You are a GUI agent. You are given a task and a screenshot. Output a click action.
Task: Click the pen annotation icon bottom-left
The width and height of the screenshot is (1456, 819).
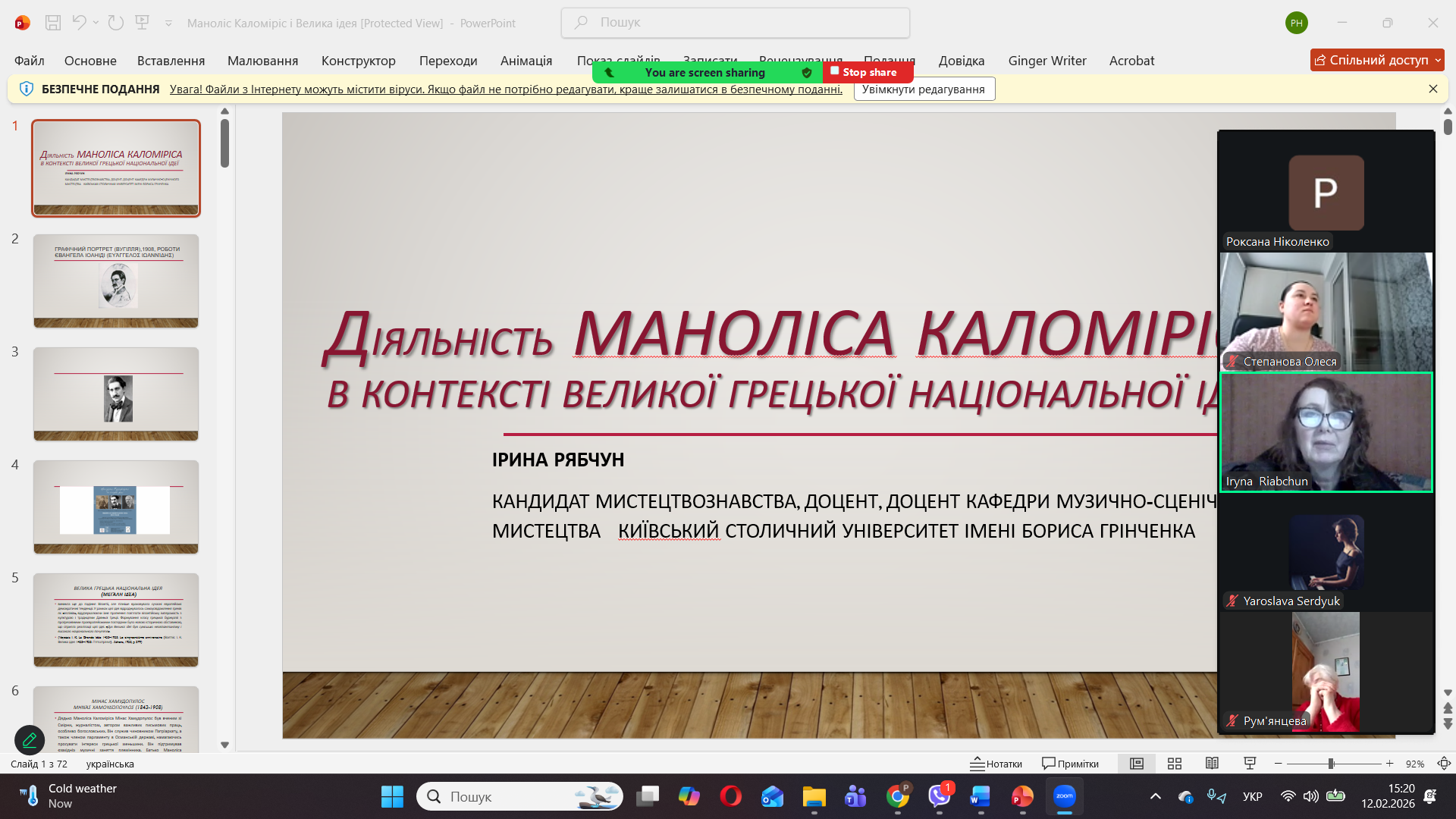click(30, 739)
